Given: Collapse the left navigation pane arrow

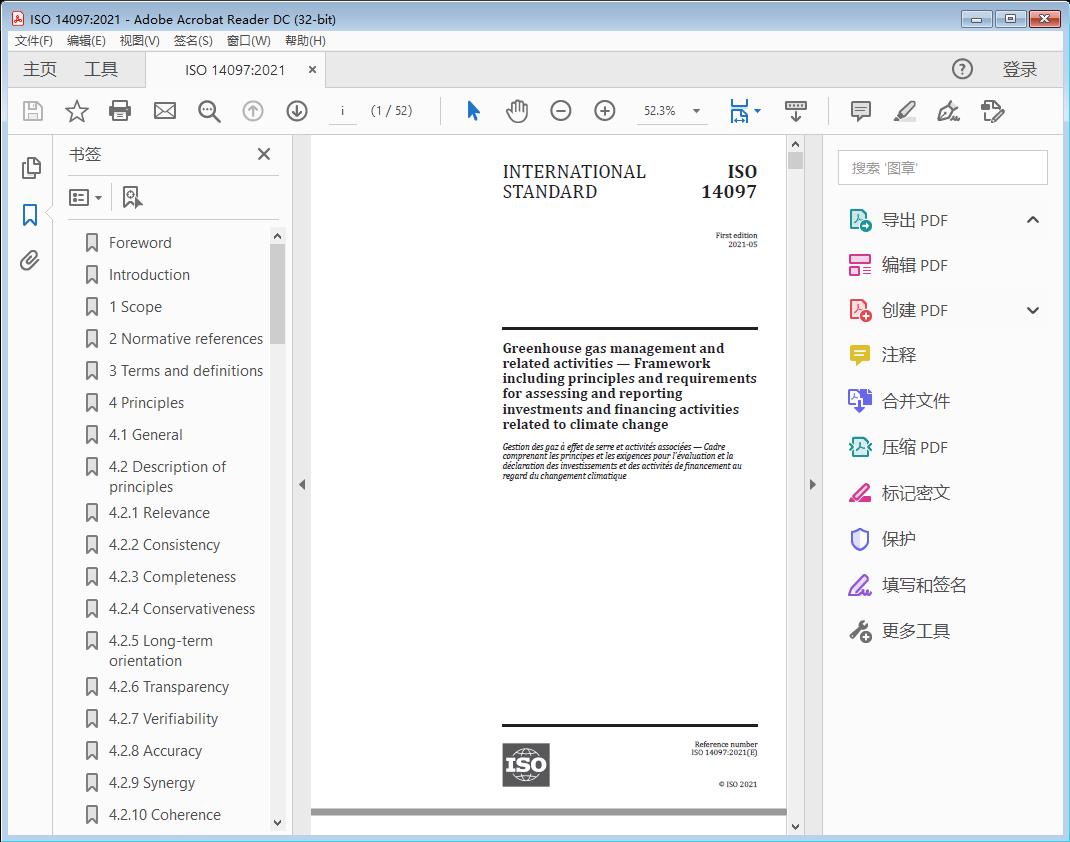Looking at the screenshot, I should pyautogui.click(x=302, y=485).
